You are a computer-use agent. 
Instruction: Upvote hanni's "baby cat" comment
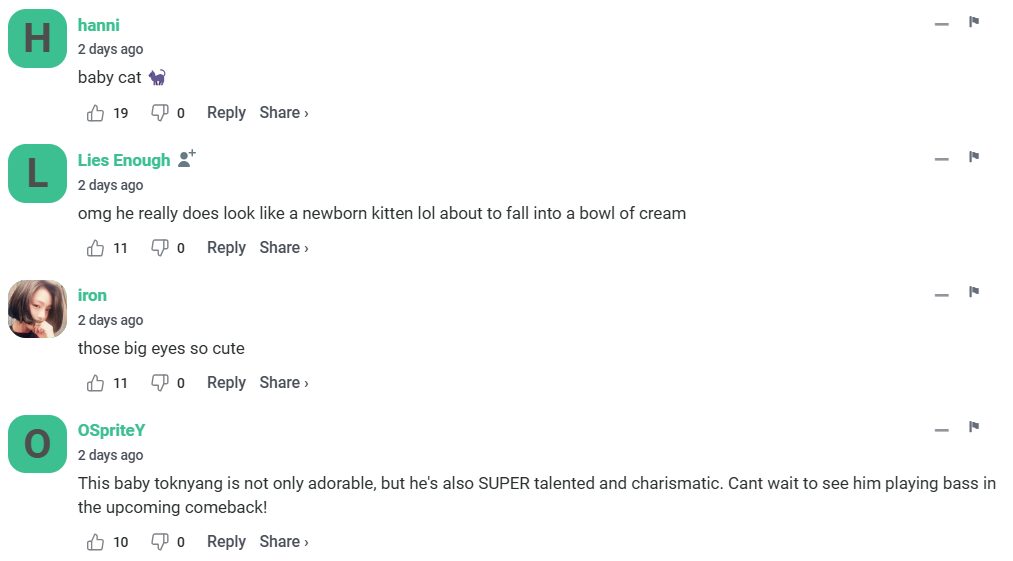coord(96,113)
